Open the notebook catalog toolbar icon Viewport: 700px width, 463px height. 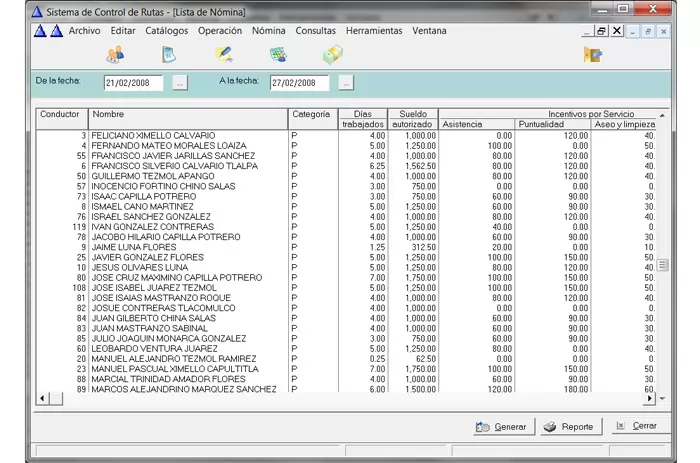[169, 55]
